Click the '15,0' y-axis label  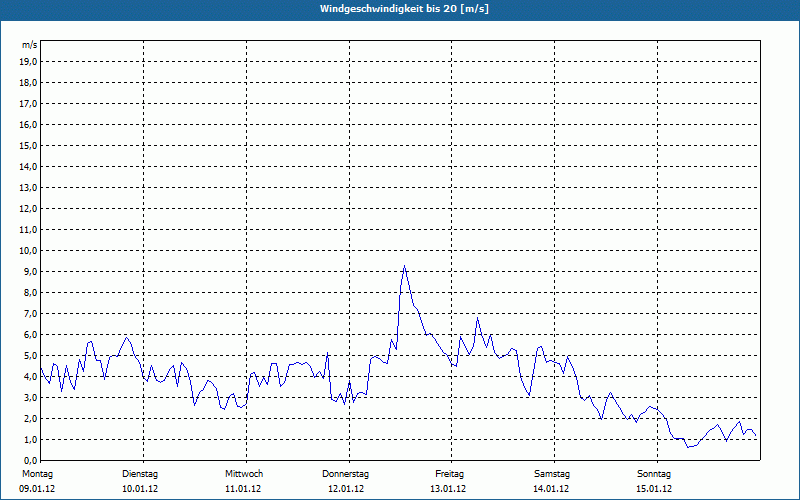click(28, 145)
